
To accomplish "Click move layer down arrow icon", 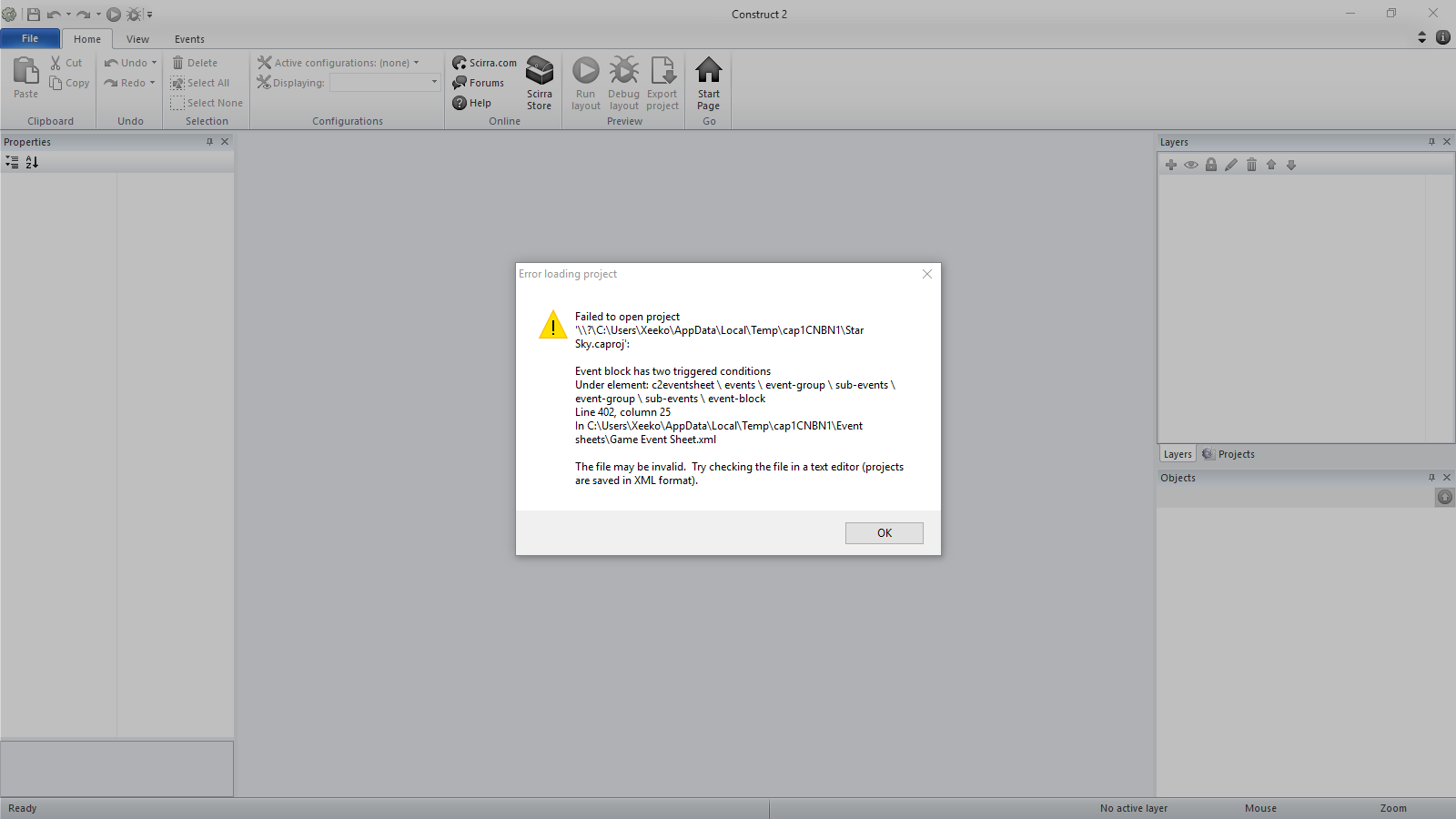I will point(1291,165).
